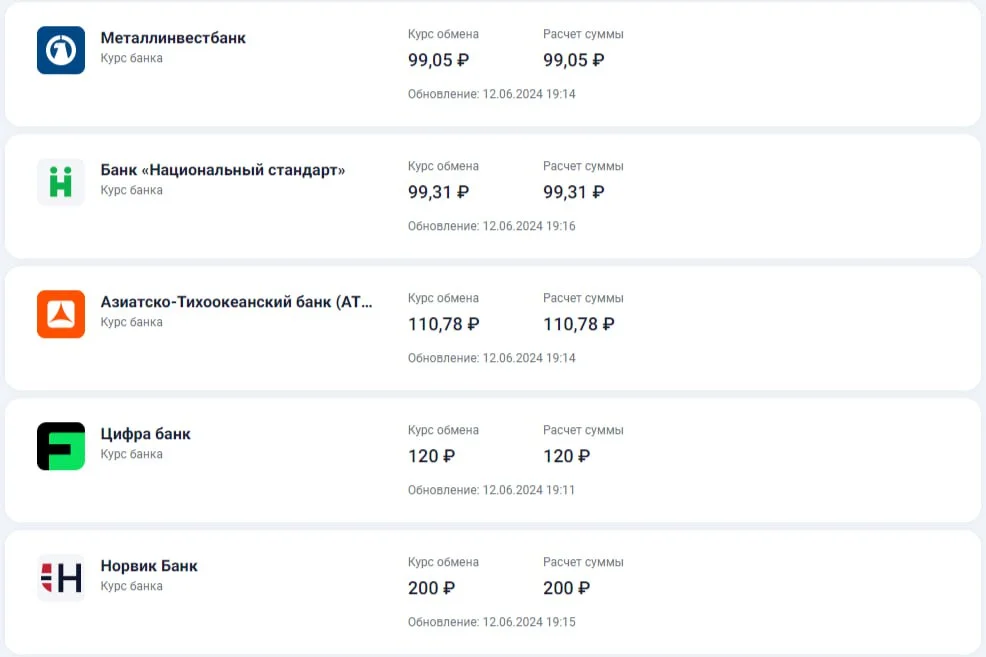Click the 99,05 ₽ exchange rate value
986x657 pixels.
click(x=438, y=60)
